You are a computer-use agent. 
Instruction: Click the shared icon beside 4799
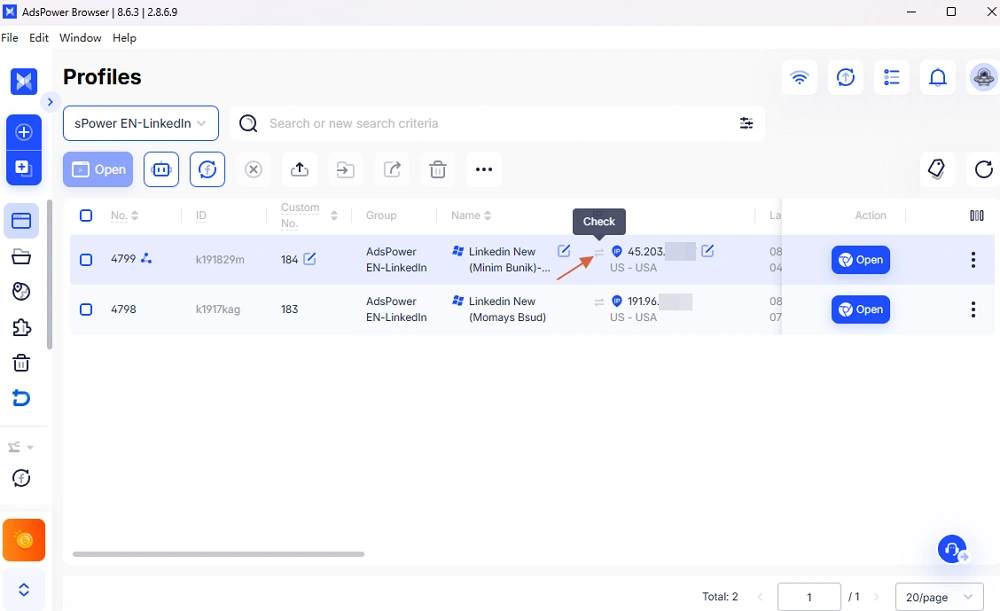point(146,258)
